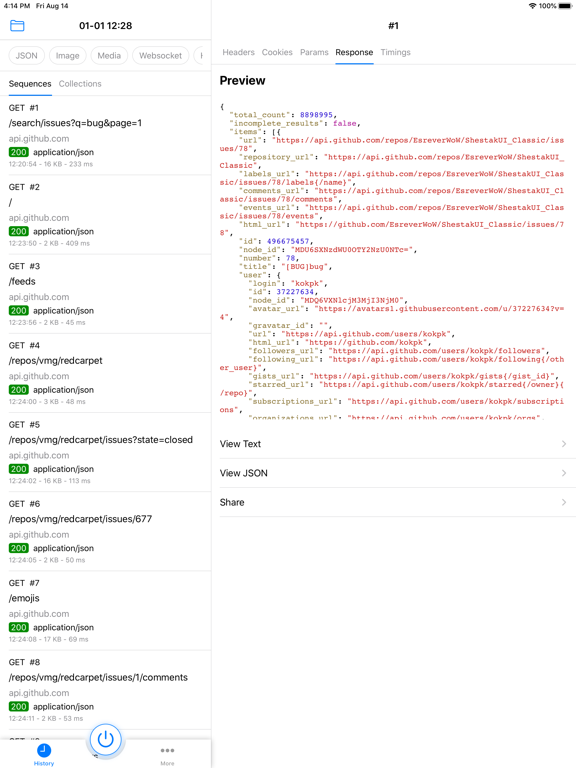Tap the "title": "[BUG]bug" line
Viewport: 576px width, 768px height.
click(285, 266)
